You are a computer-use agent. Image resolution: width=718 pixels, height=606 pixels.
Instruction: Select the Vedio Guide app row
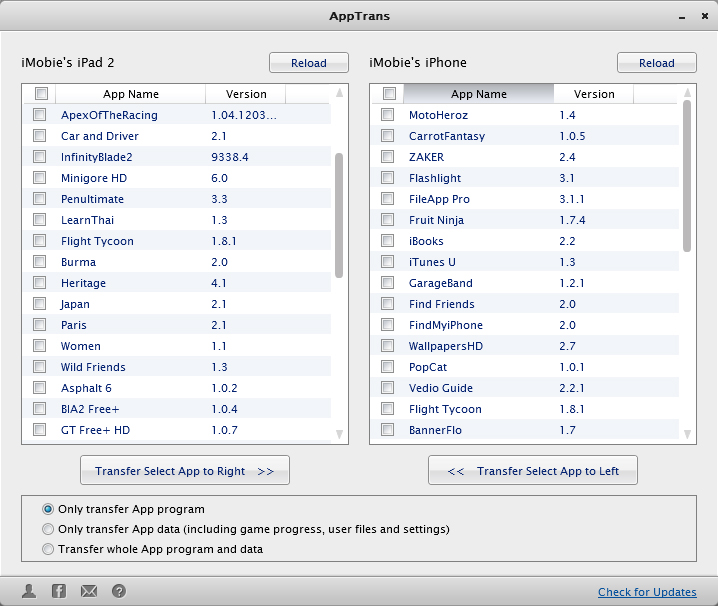pos(525,388)
